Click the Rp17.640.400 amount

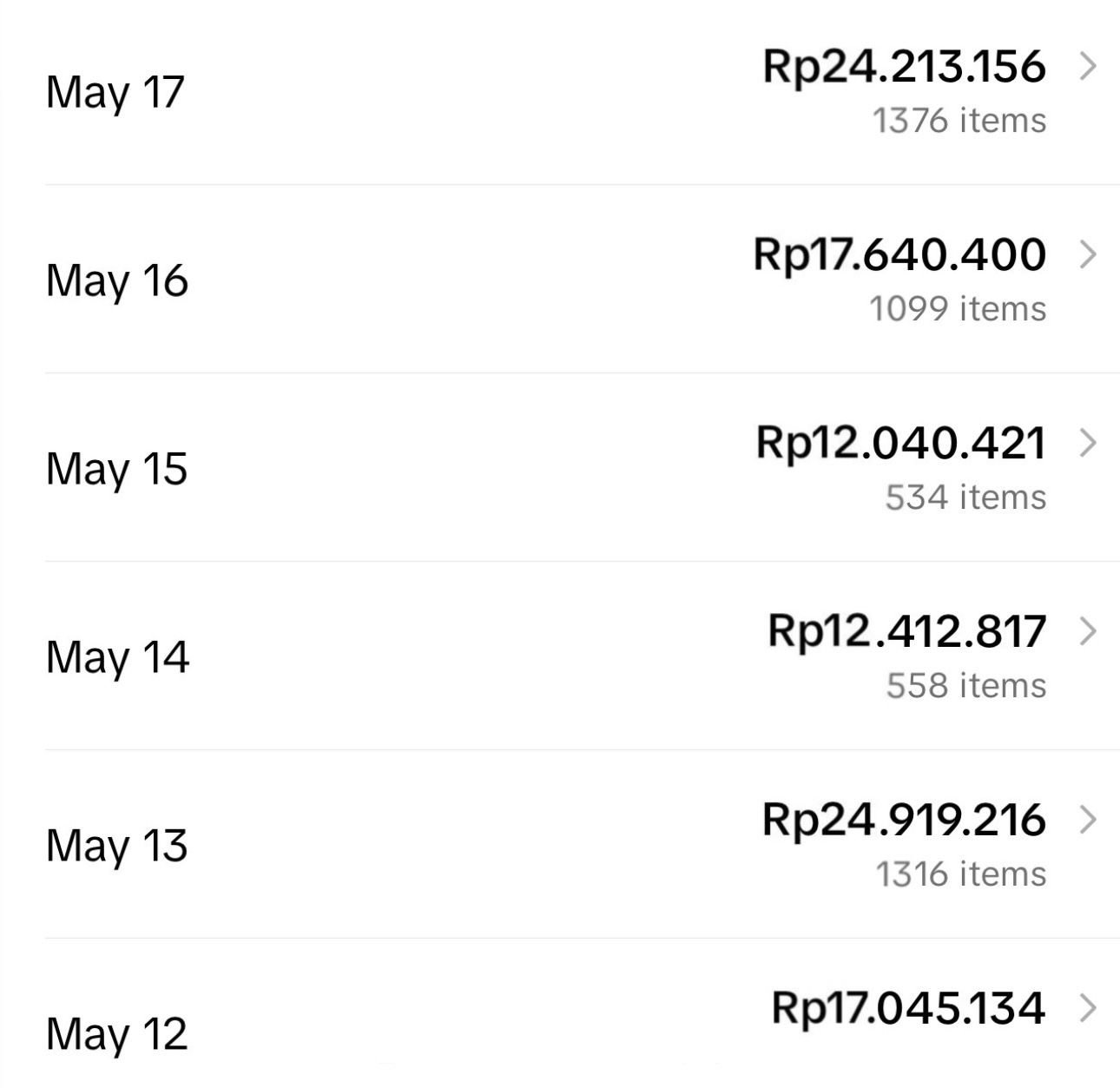point(899,254)
